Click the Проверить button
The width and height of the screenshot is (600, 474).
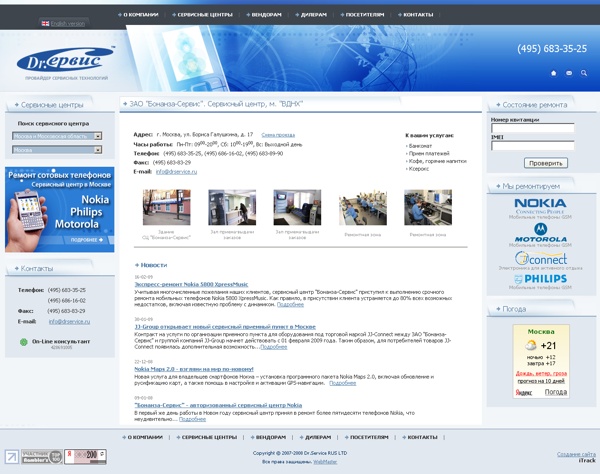tap(546, 163)
